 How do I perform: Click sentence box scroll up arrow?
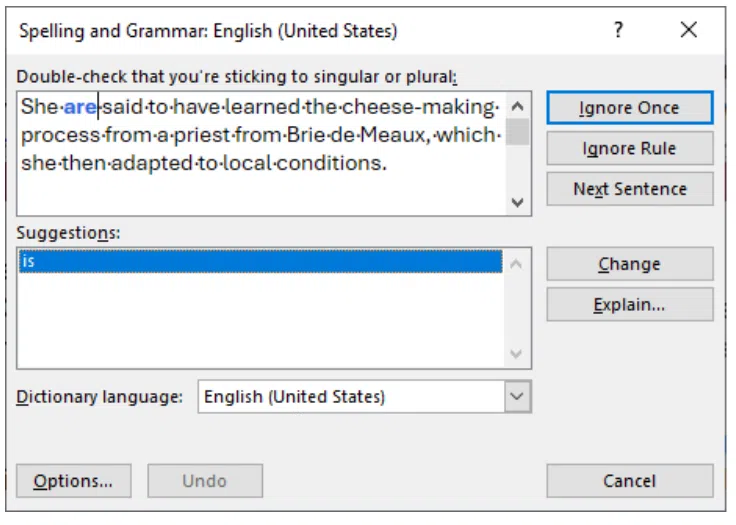517,106
